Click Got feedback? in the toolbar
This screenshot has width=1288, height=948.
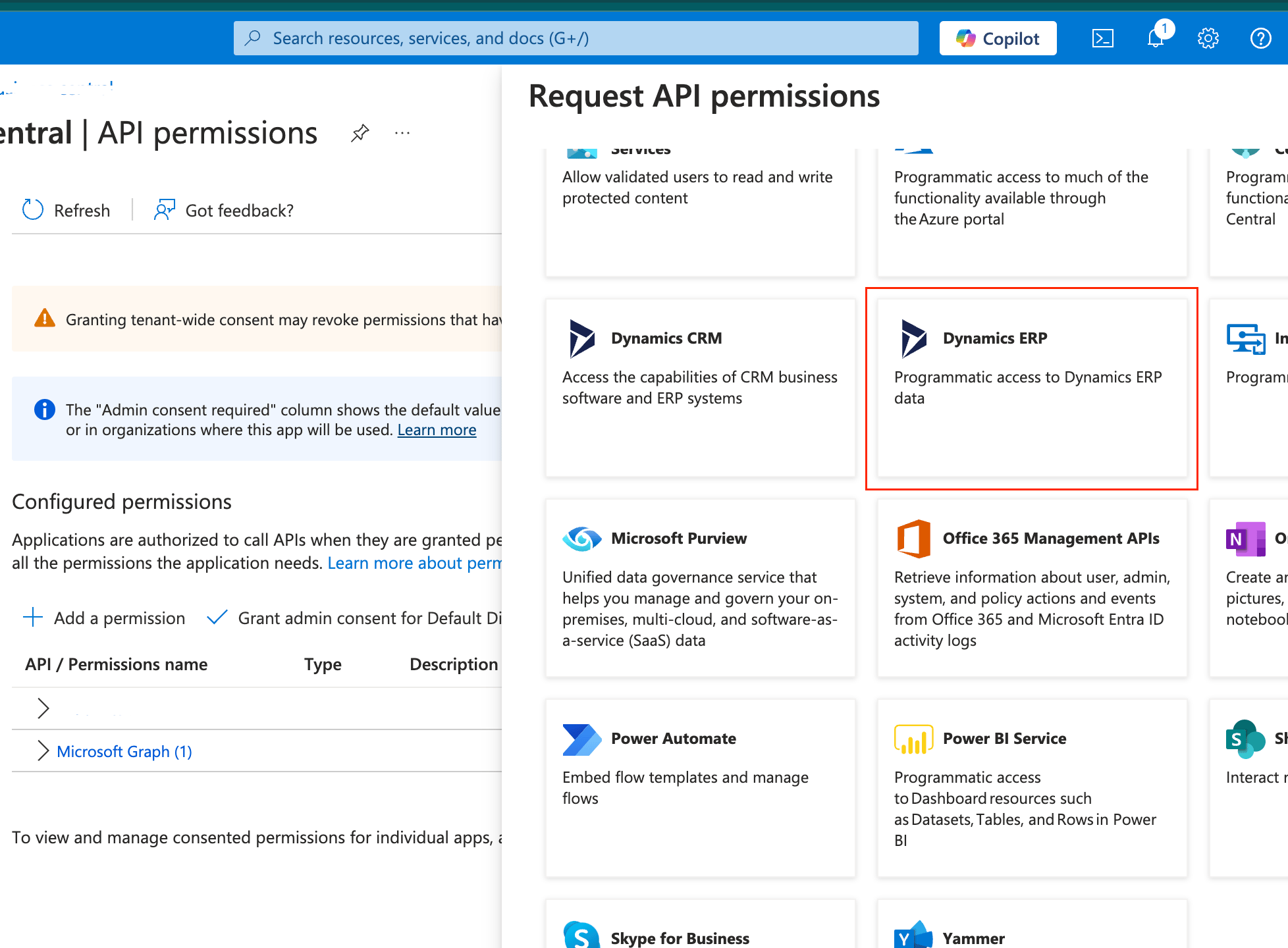[224, 210]
